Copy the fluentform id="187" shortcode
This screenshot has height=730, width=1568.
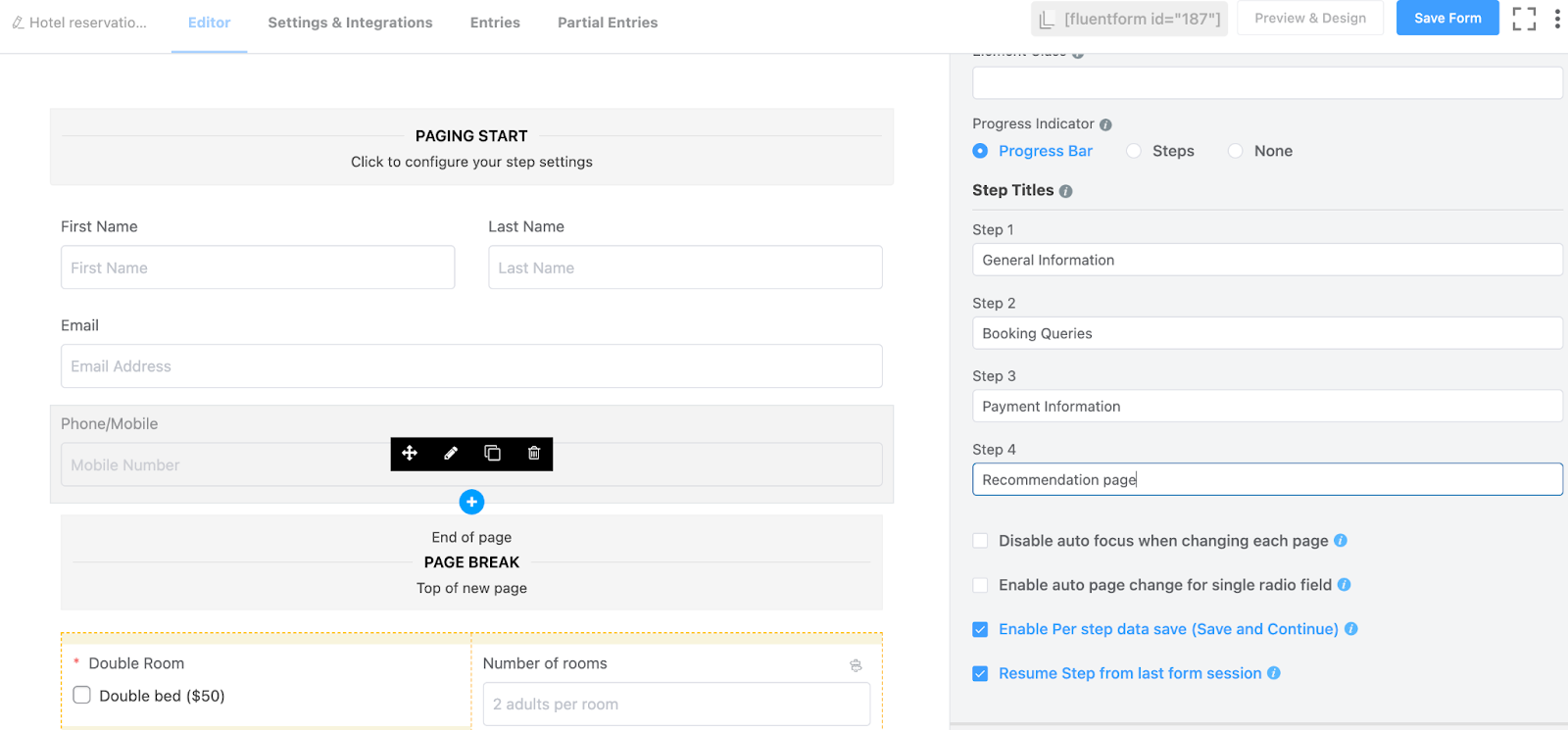(x=1130, y=19)
